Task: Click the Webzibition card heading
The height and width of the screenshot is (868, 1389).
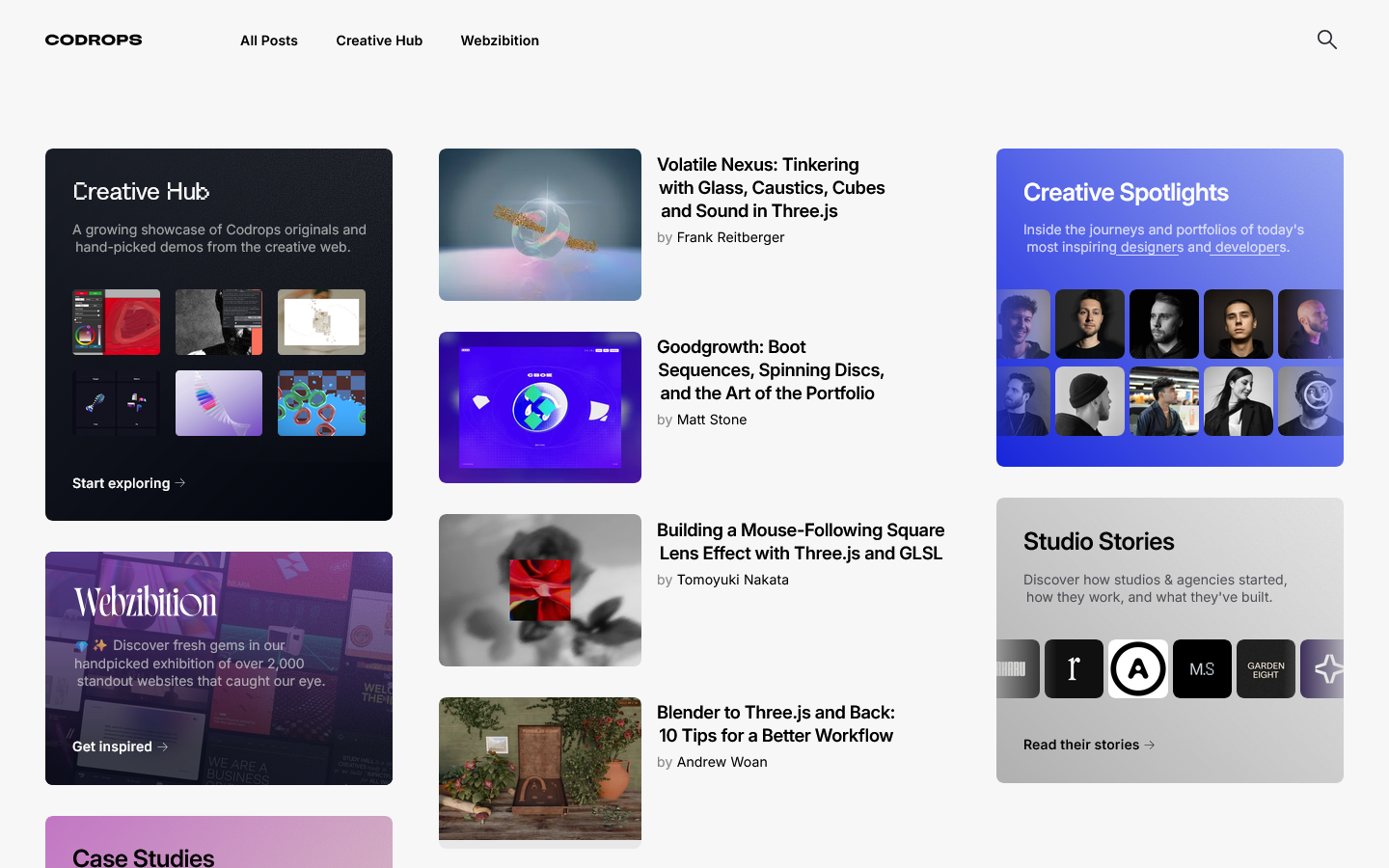Action: pyautogui.click(x=146, y=602)
